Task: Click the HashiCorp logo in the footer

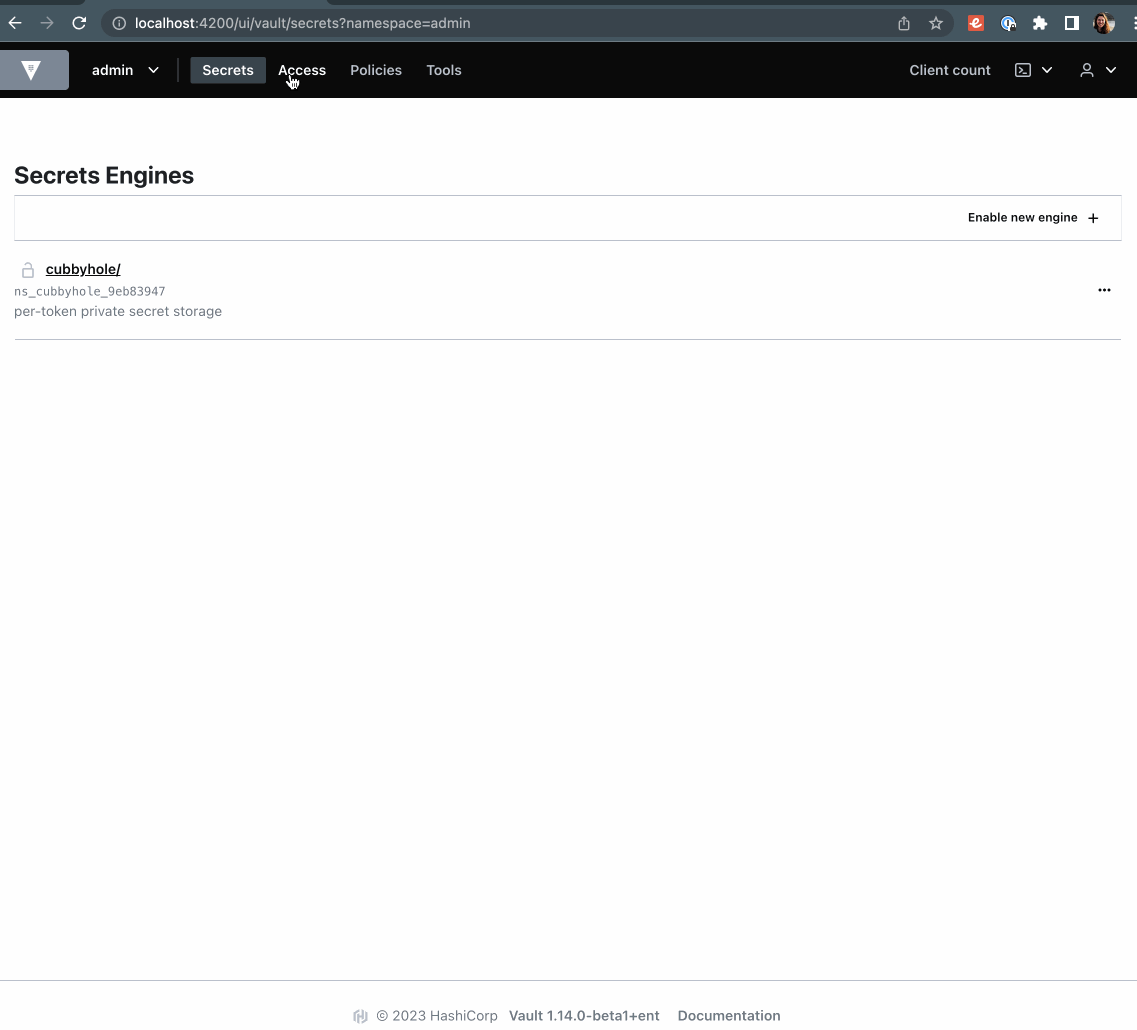Action: coord(360,1015)
